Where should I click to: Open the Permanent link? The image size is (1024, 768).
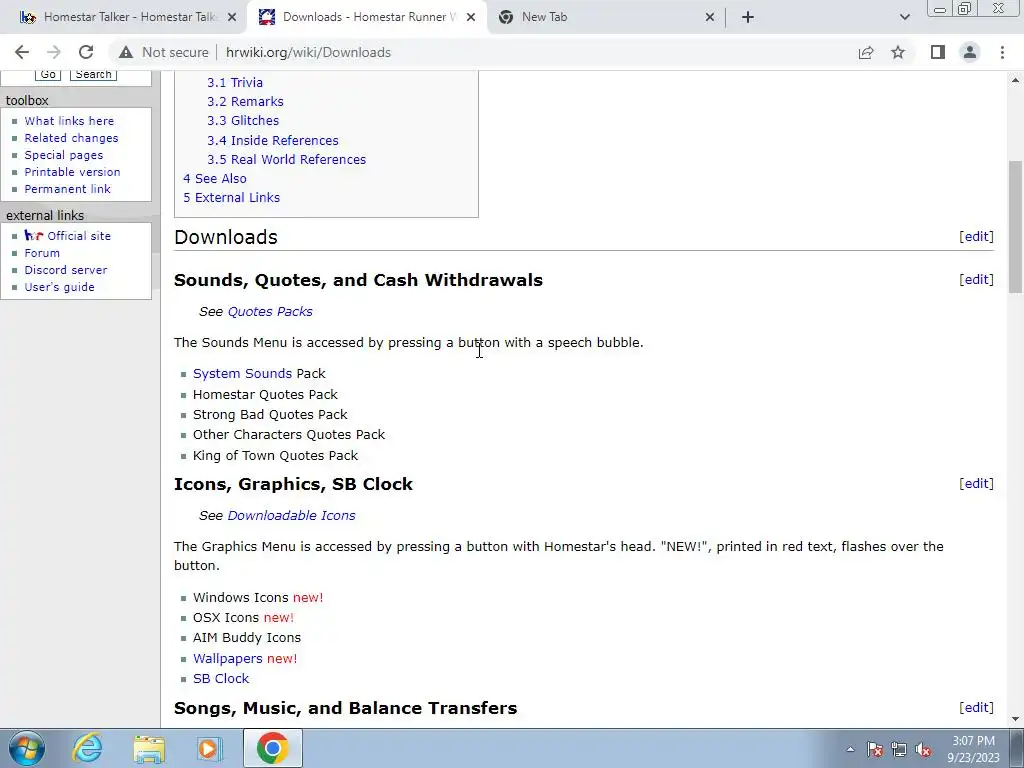(x=67, y=189)
